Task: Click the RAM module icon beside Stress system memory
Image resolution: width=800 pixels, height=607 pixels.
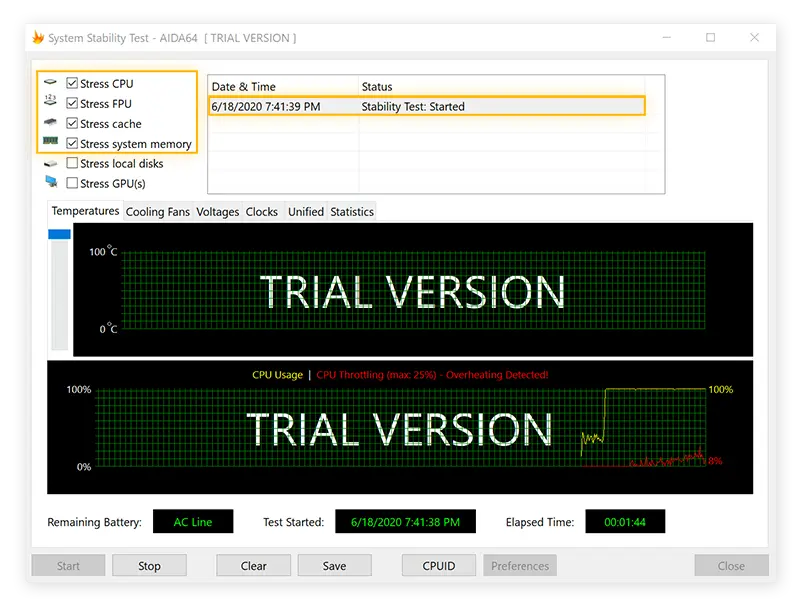Action: click(x=50, y=141)
